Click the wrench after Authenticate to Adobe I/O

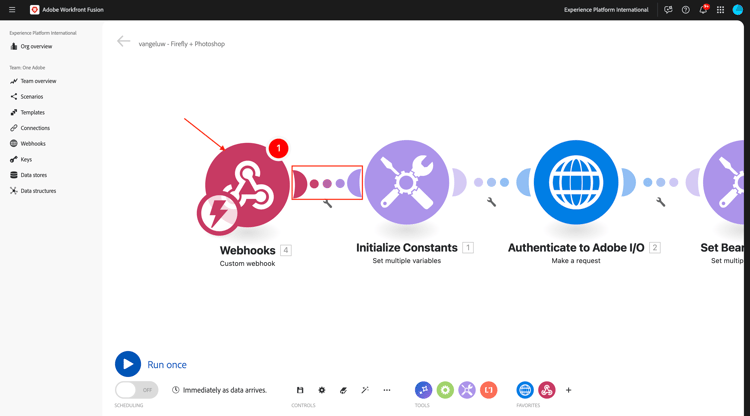[661, 202]
